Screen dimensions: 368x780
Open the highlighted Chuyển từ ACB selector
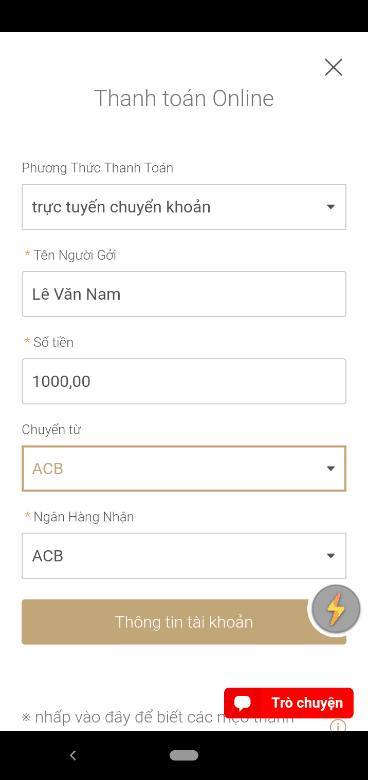(184, 469)
